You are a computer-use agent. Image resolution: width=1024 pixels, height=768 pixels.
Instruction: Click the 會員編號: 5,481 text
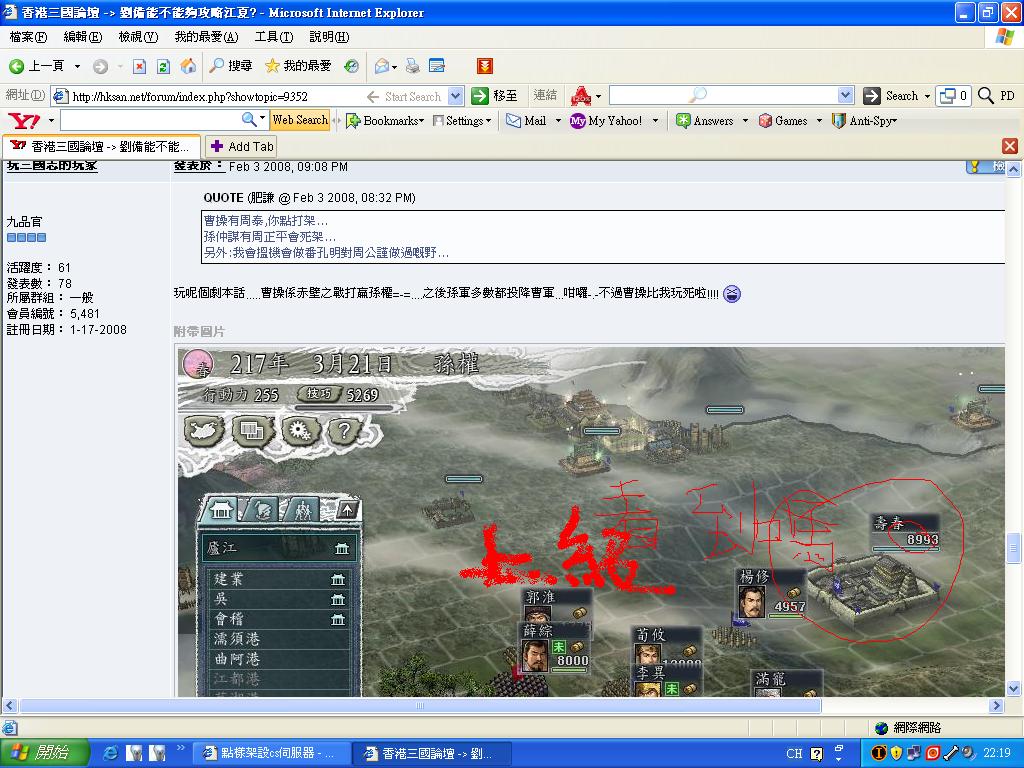click(x=53, y=313)
